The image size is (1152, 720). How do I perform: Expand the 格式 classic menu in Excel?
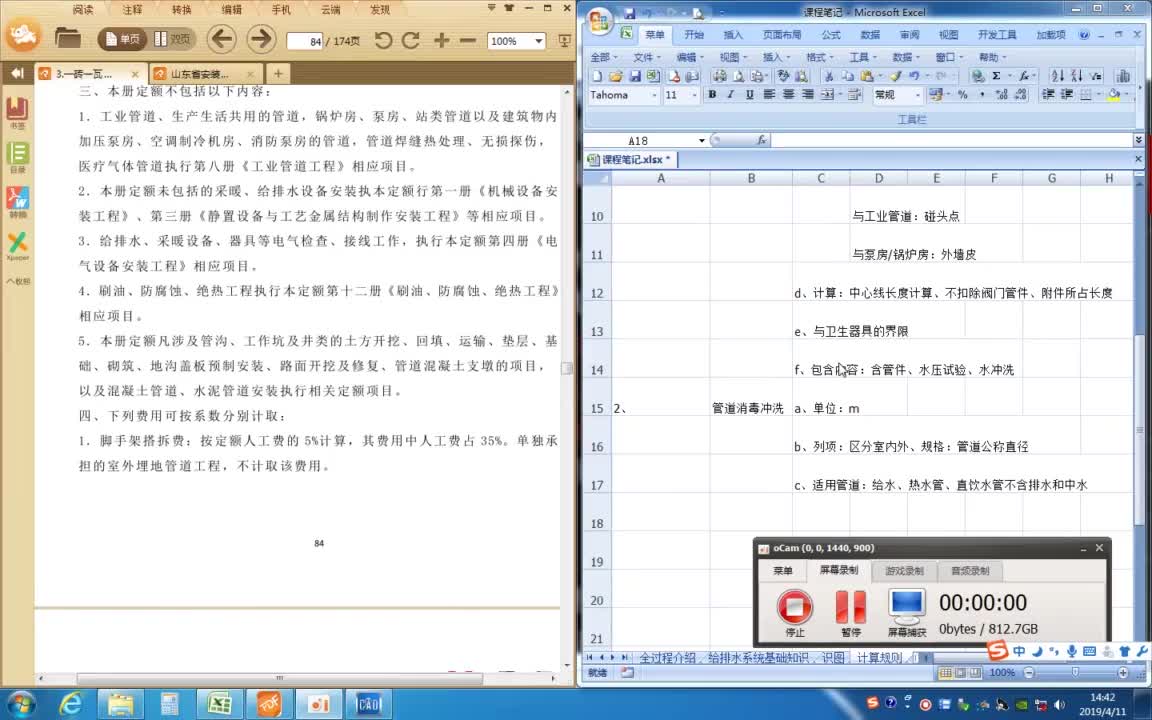point(819,57)
